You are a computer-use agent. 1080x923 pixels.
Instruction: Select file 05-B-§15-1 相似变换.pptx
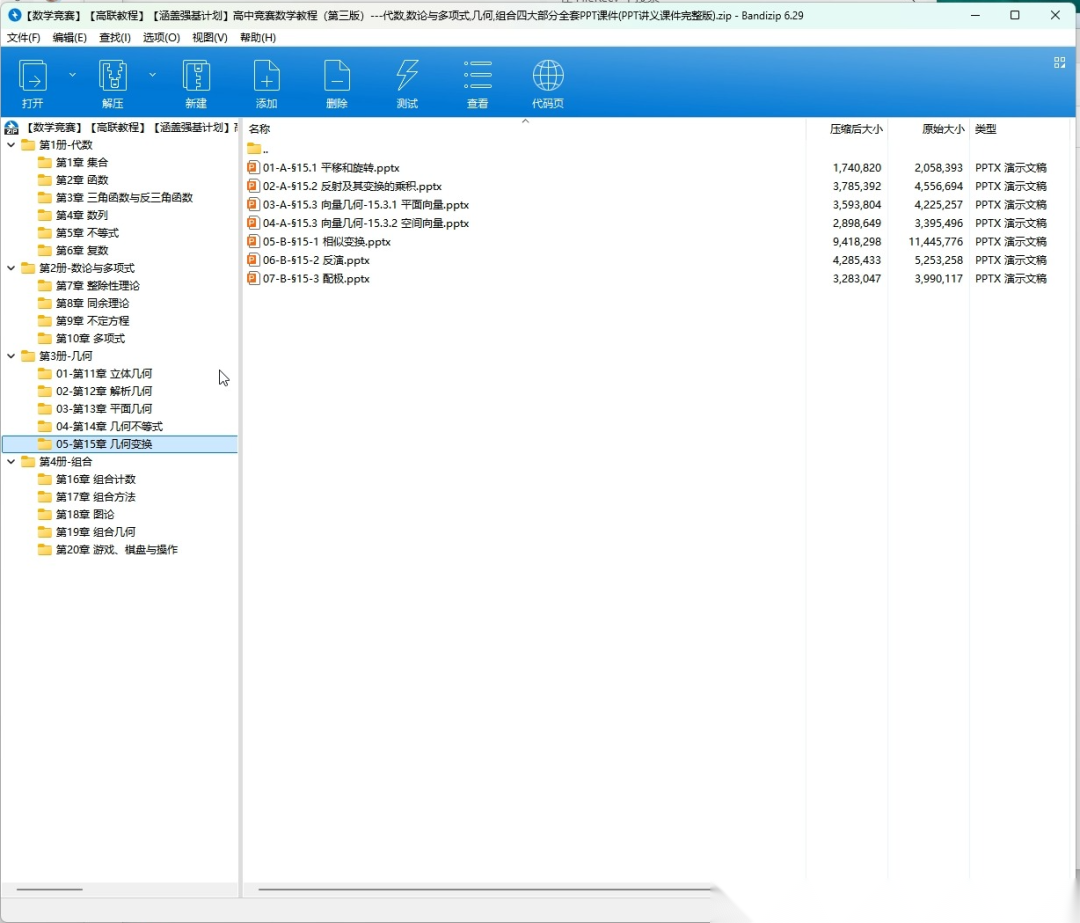click(x=326, y=242)
